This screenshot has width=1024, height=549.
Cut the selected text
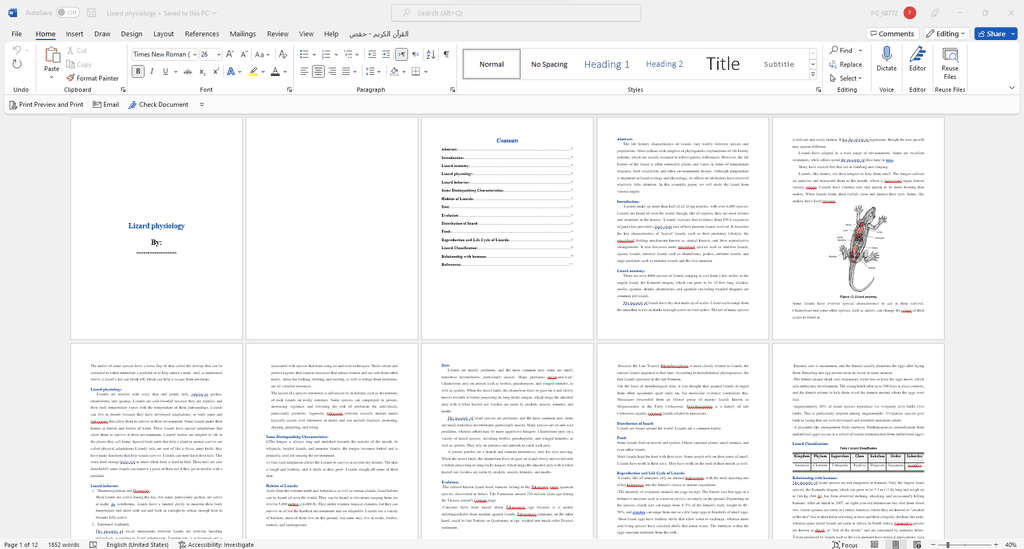click(x=77, y=50)
